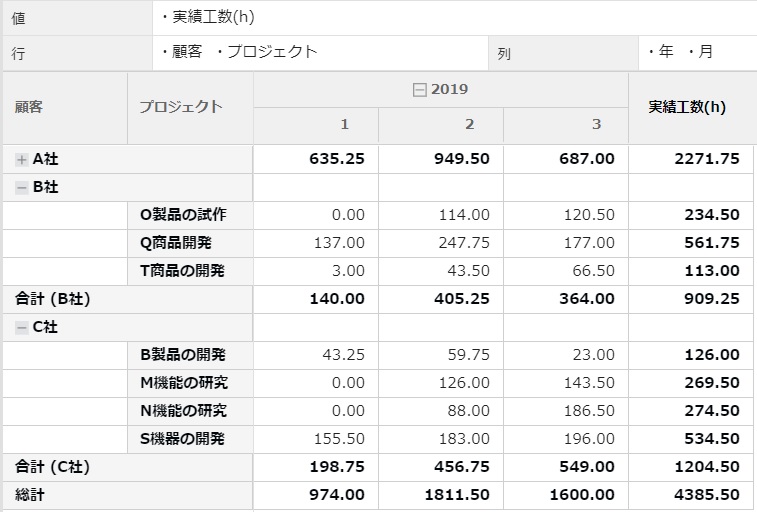Collapse the B社 customer group
This screenshot has width=757, height=512.
point(22,187)
